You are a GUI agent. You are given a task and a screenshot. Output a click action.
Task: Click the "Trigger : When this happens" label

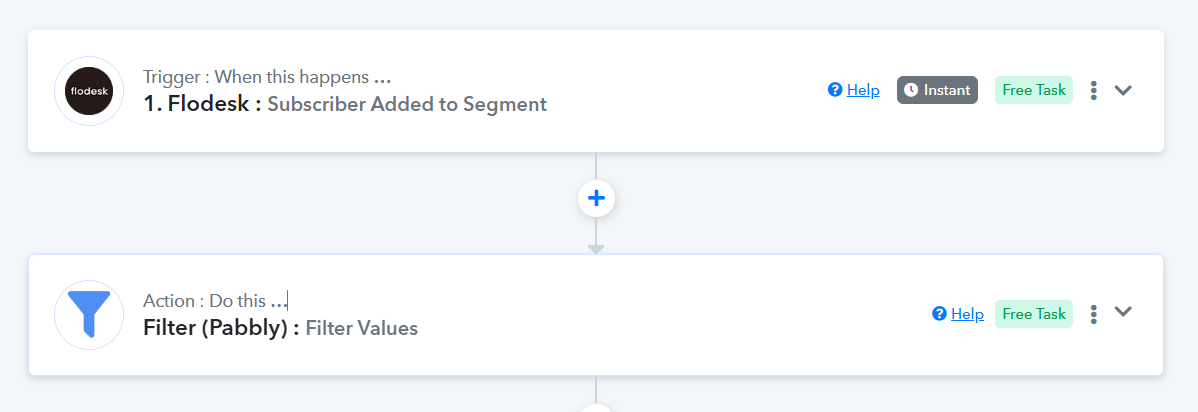point(266,77)
